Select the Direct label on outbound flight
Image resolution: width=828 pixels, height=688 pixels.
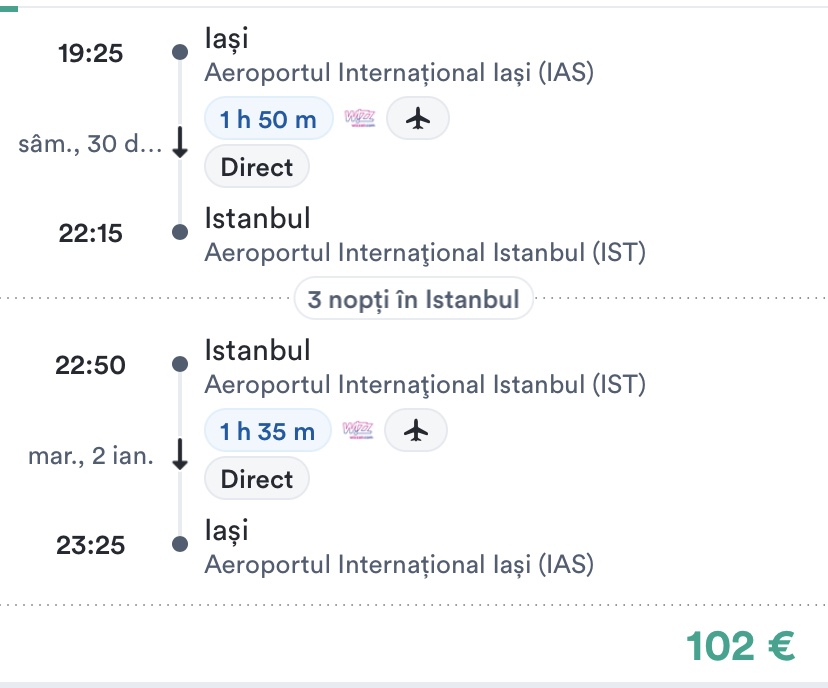coord(257,167)
